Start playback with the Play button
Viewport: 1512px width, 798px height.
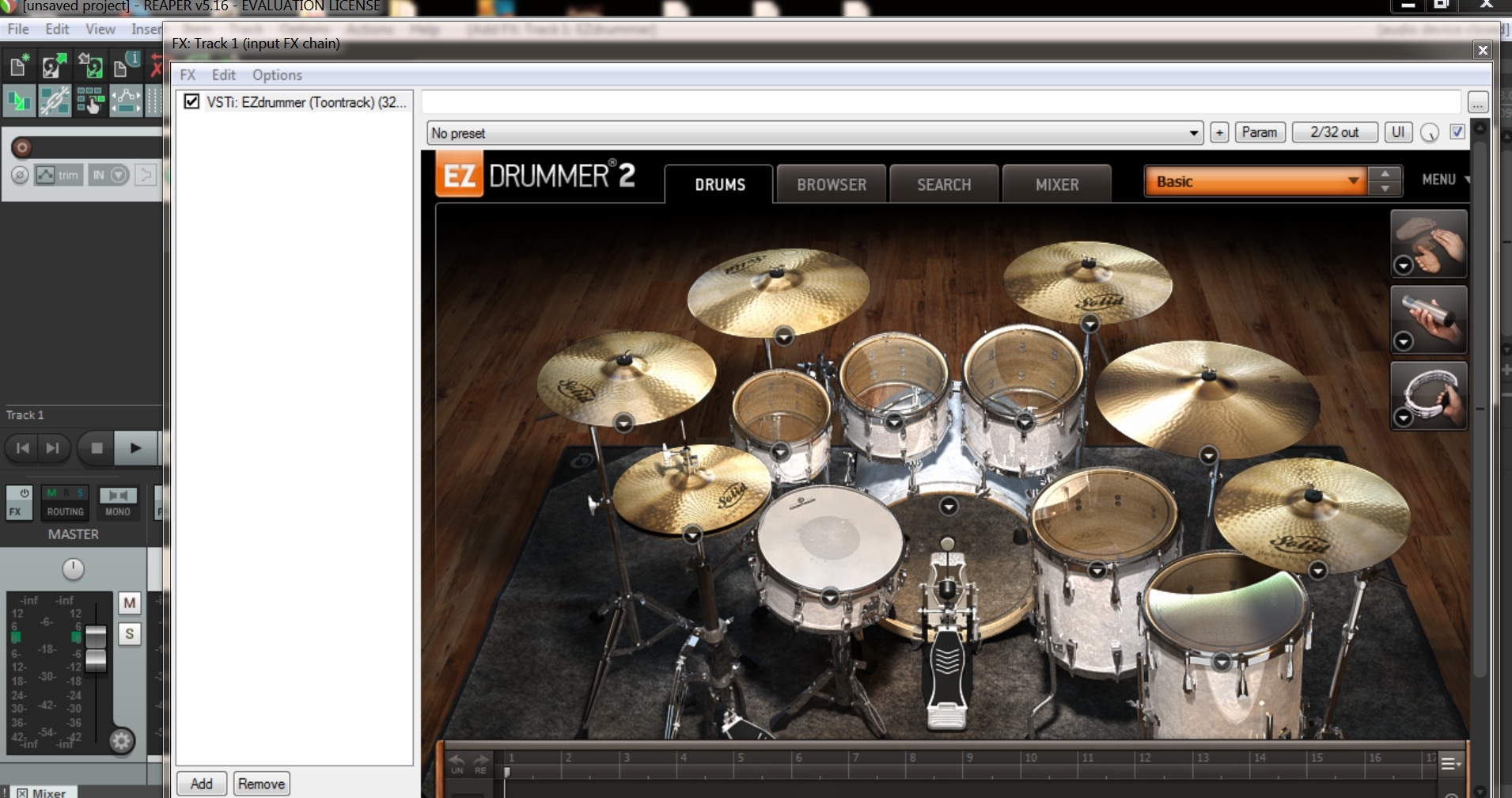(x=135, y=448)
